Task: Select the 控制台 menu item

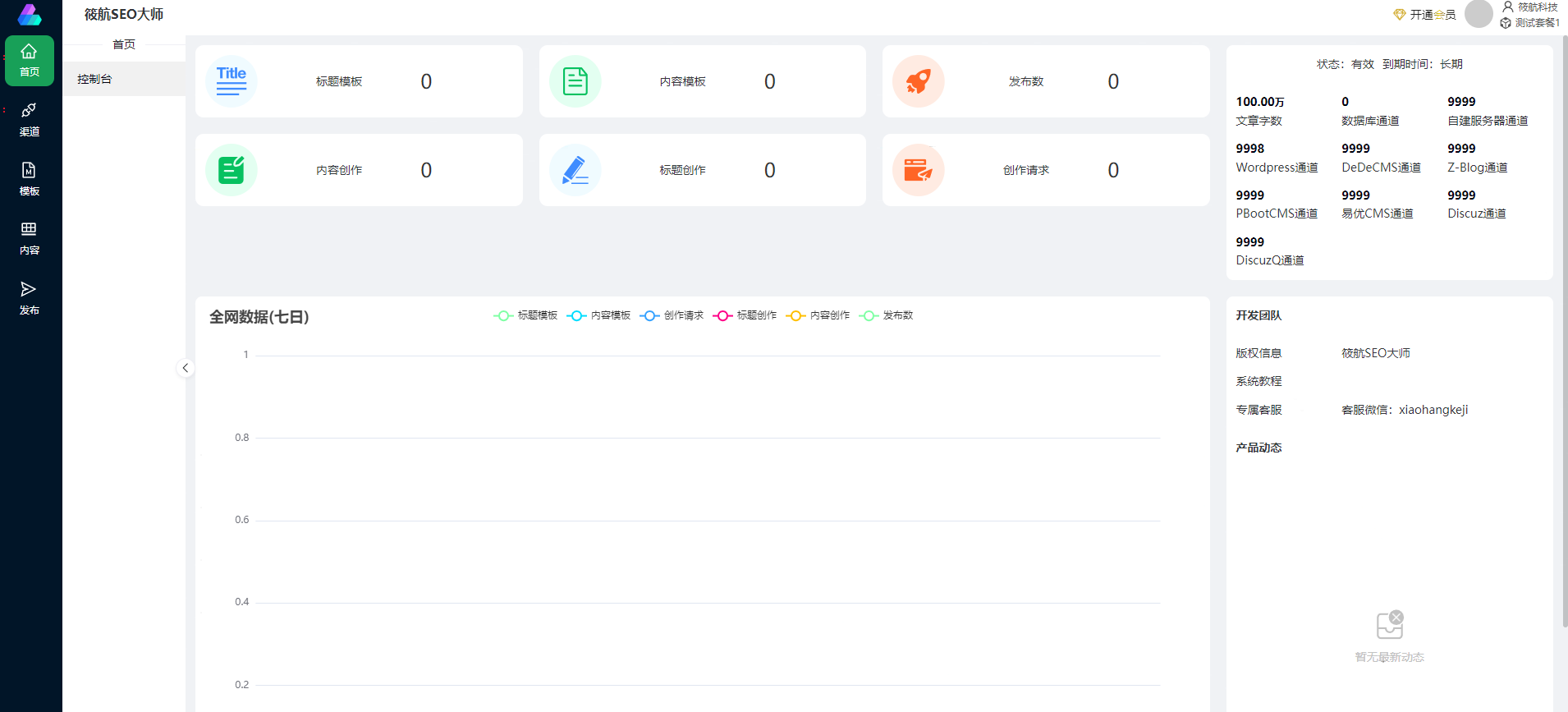Action: (x=124, y=79)
